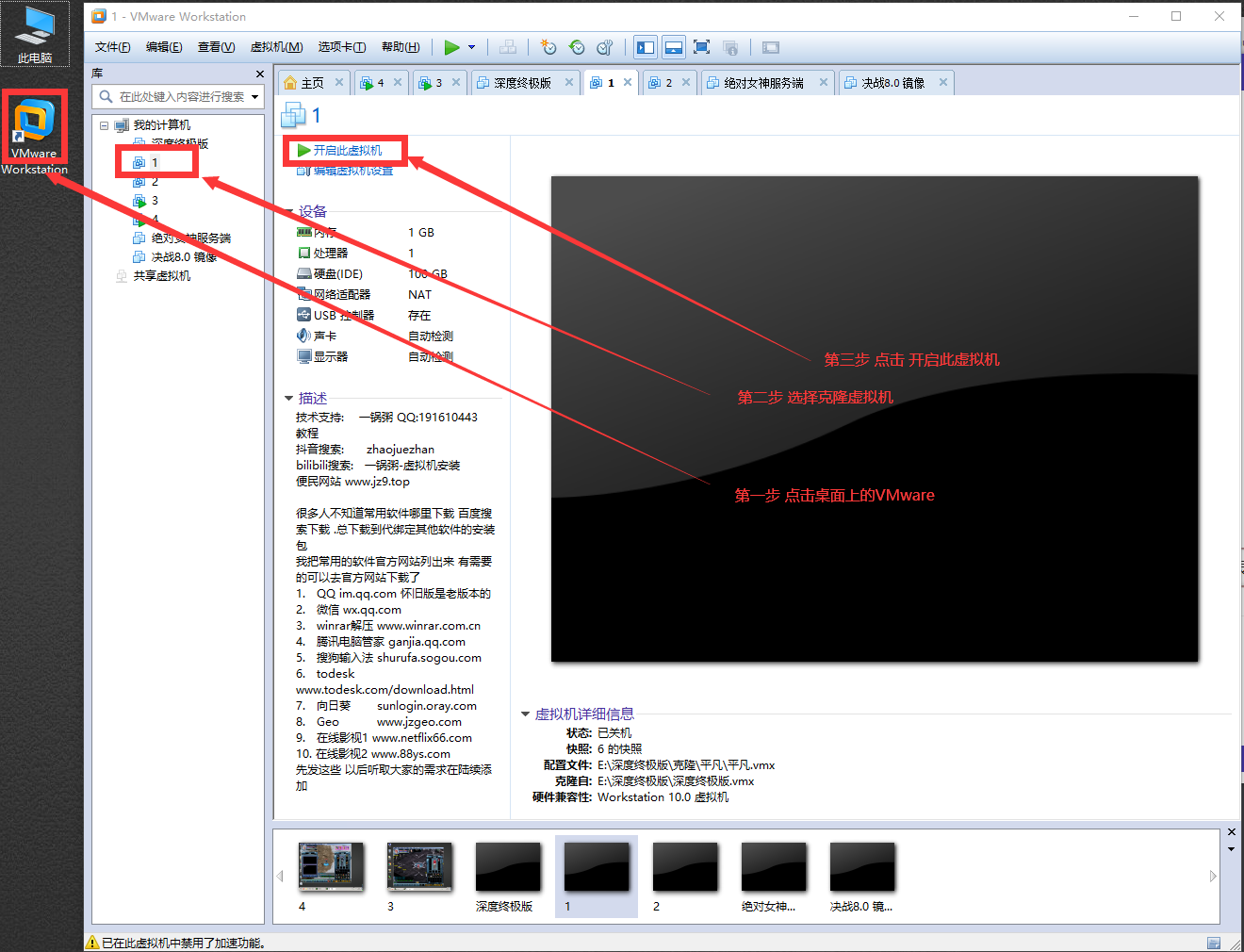Close the 深度终极版 tab
This screenshot has height=952, width=1244.
click(x=569, y=82)
